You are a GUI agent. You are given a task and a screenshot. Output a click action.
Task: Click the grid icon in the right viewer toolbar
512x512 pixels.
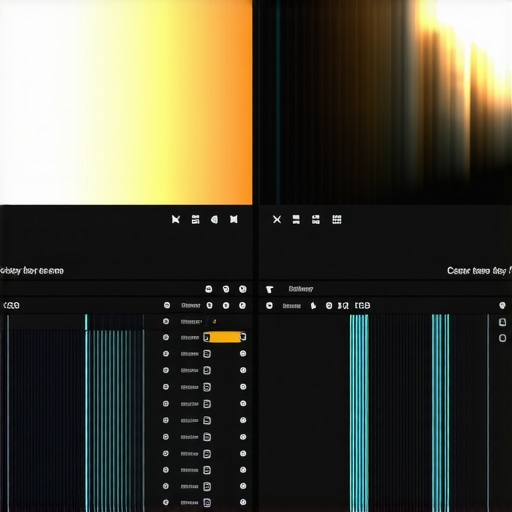(337, 219)
